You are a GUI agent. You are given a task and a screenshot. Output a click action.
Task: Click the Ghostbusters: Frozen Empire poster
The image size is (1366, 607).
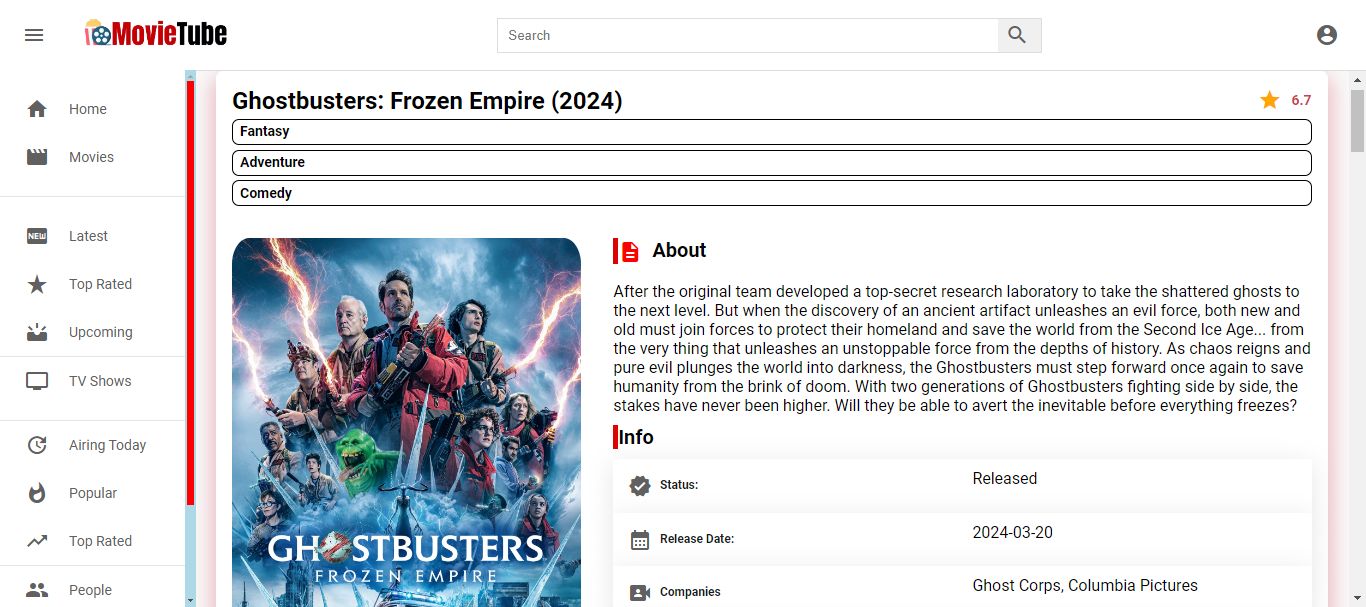click(406, 422)
